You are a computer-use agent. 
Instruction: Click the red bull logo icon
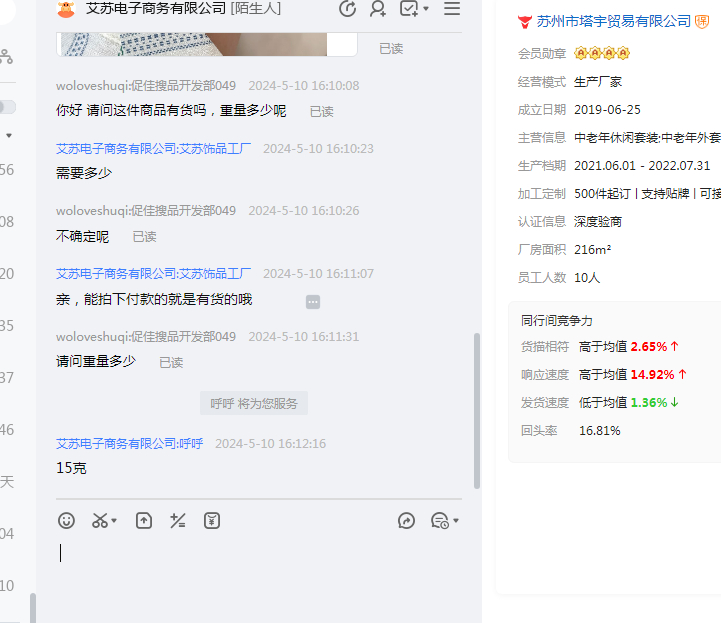click(x=524, y=22)
